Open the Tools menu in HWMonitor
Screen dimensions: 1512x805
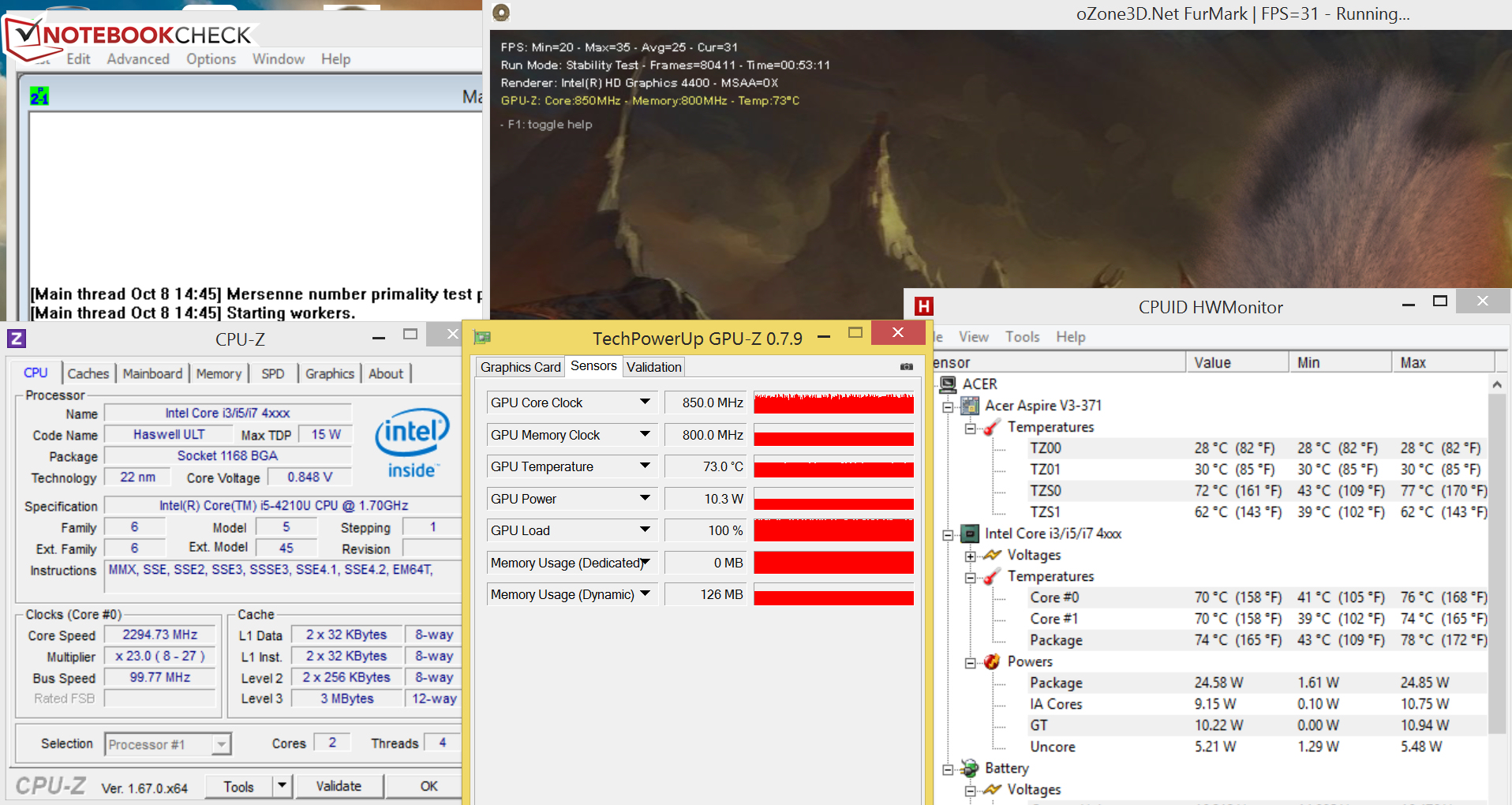coord(1022,337)
